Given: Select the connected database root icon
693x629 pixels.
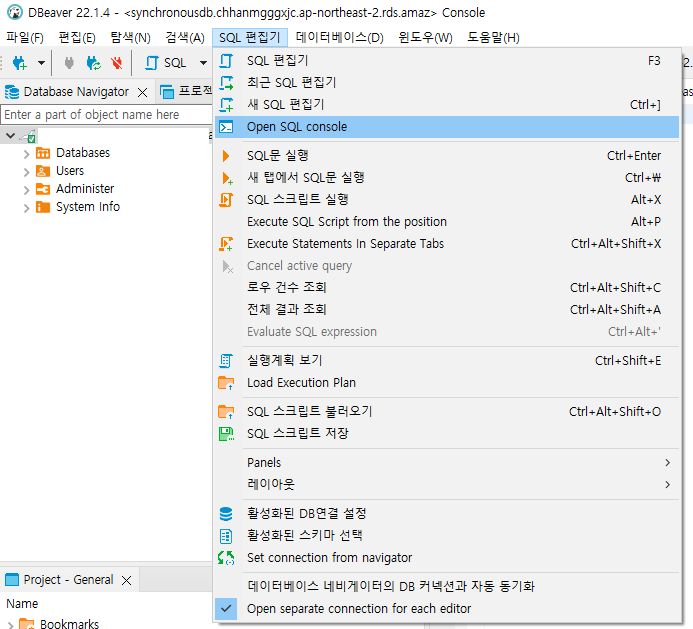Looking at the screenshot, I should (x=28, y=136).
